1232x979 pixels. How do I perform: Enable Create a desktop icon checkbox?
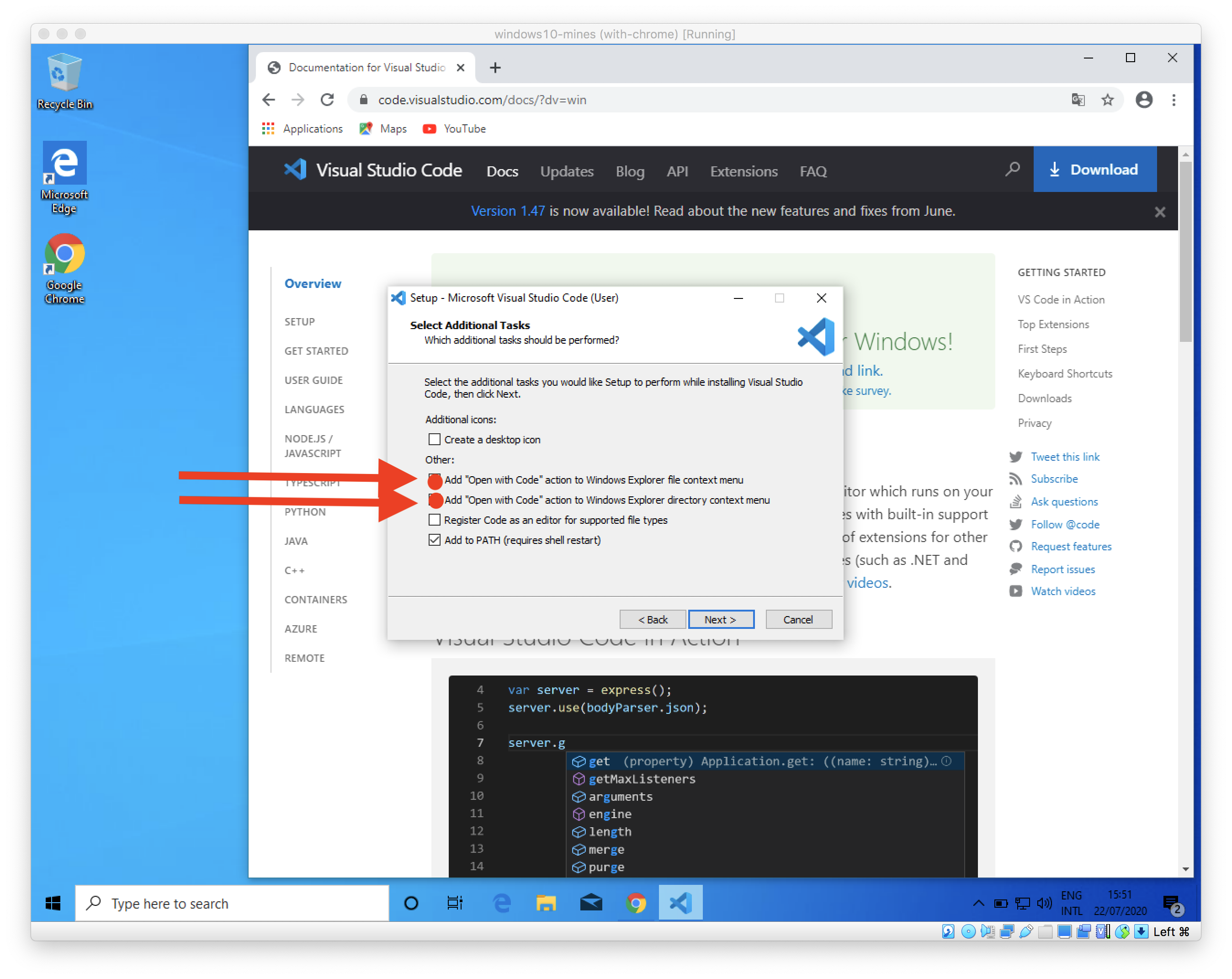(x=434, y=440)
